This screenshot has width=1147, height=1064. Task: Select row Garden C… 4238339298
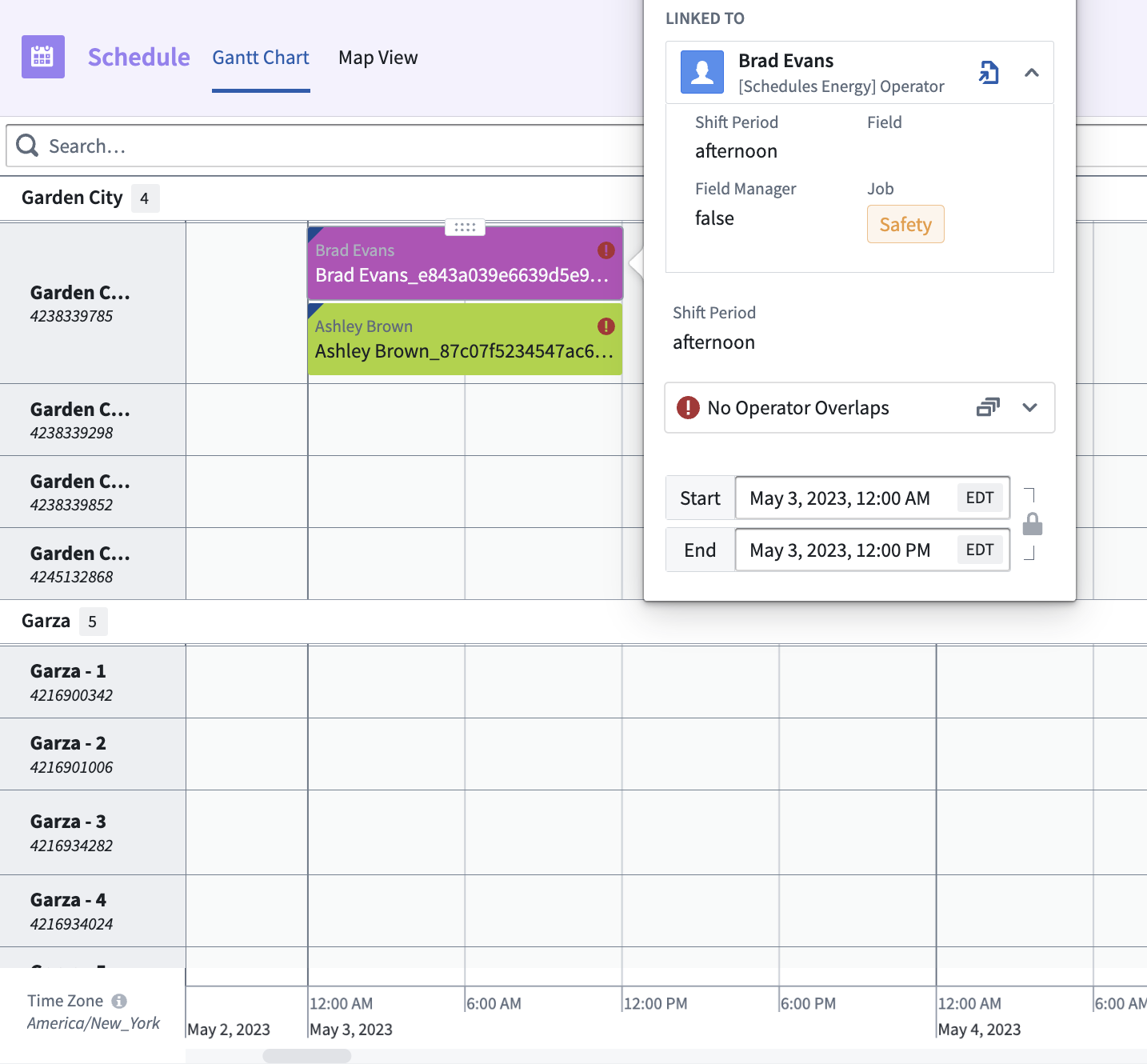(93, 420)
